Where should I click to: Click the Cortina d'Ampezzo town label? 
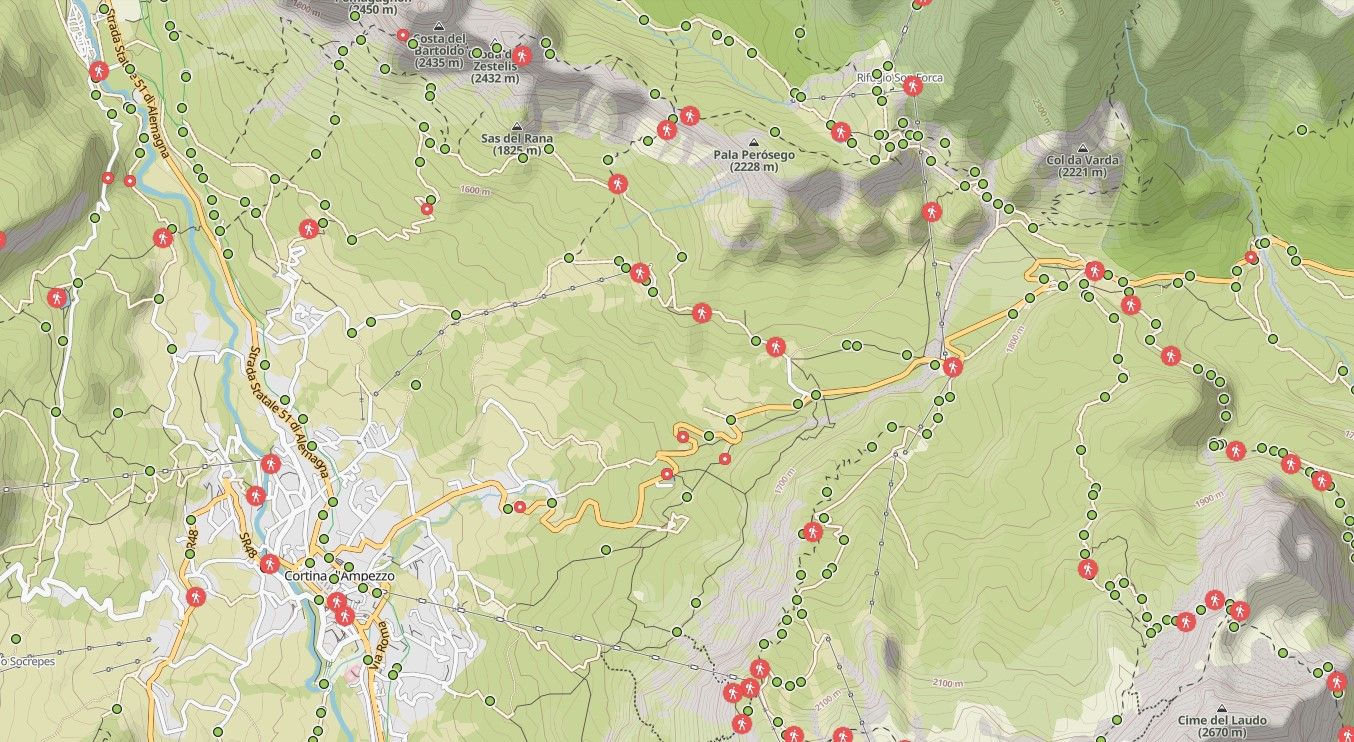click(340, 577)
